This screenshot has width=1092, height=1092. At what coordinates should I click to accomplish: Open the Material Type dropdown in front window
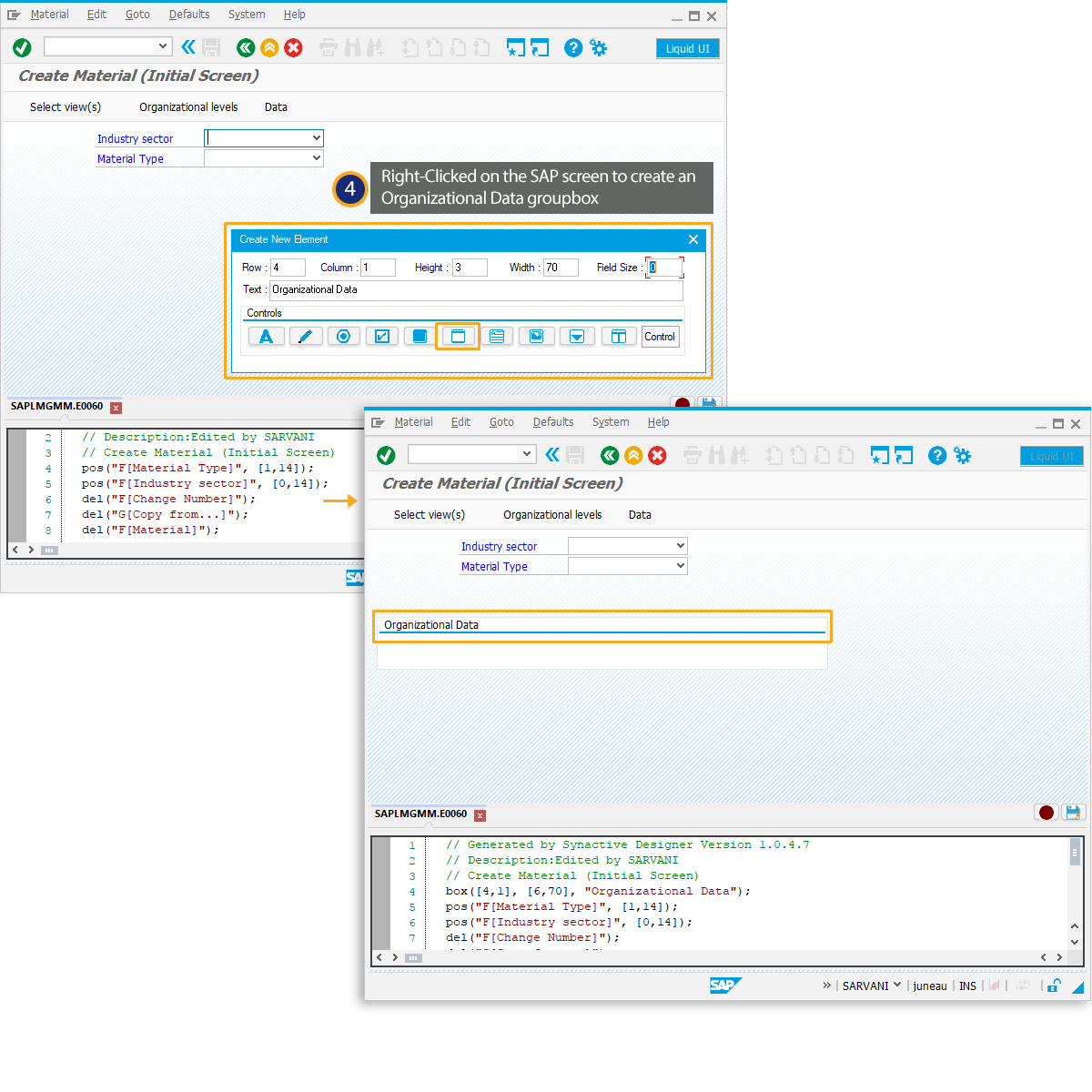coord(681,566)
